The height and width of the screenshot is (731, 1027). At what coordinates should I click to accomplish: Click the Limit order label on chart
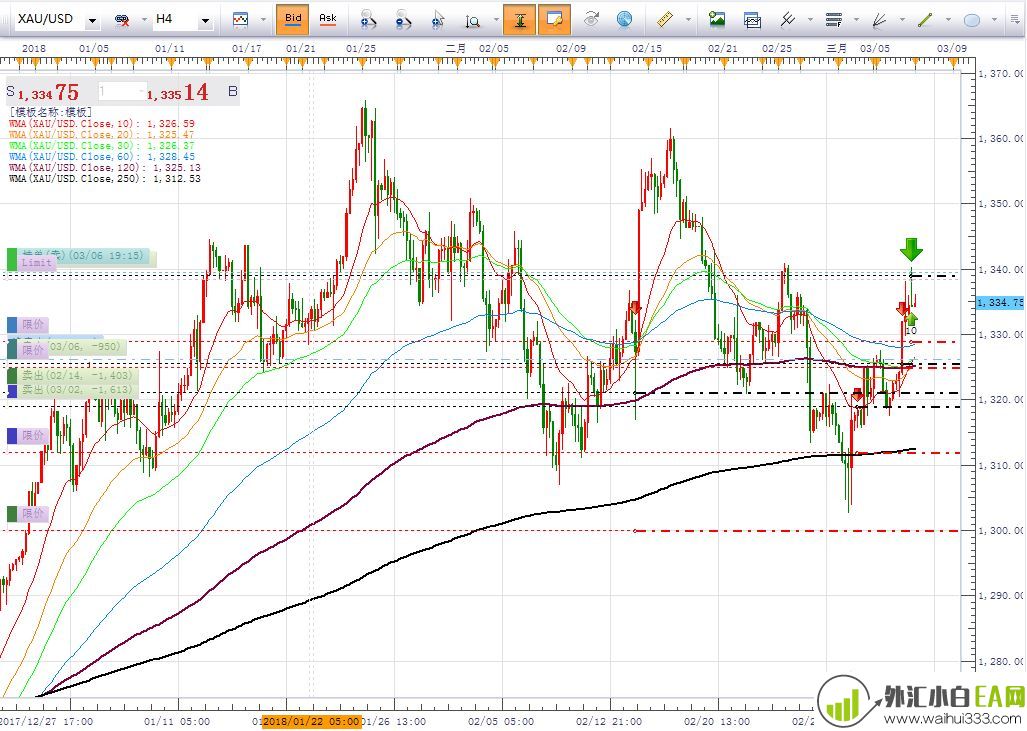37,263
